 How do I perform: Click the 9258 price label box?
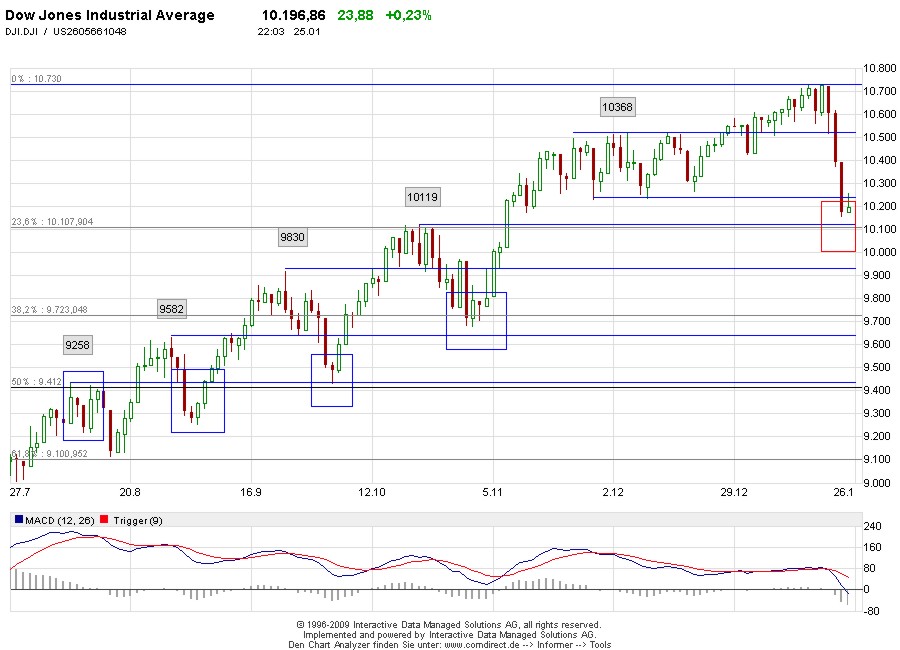tap(77, 345)
